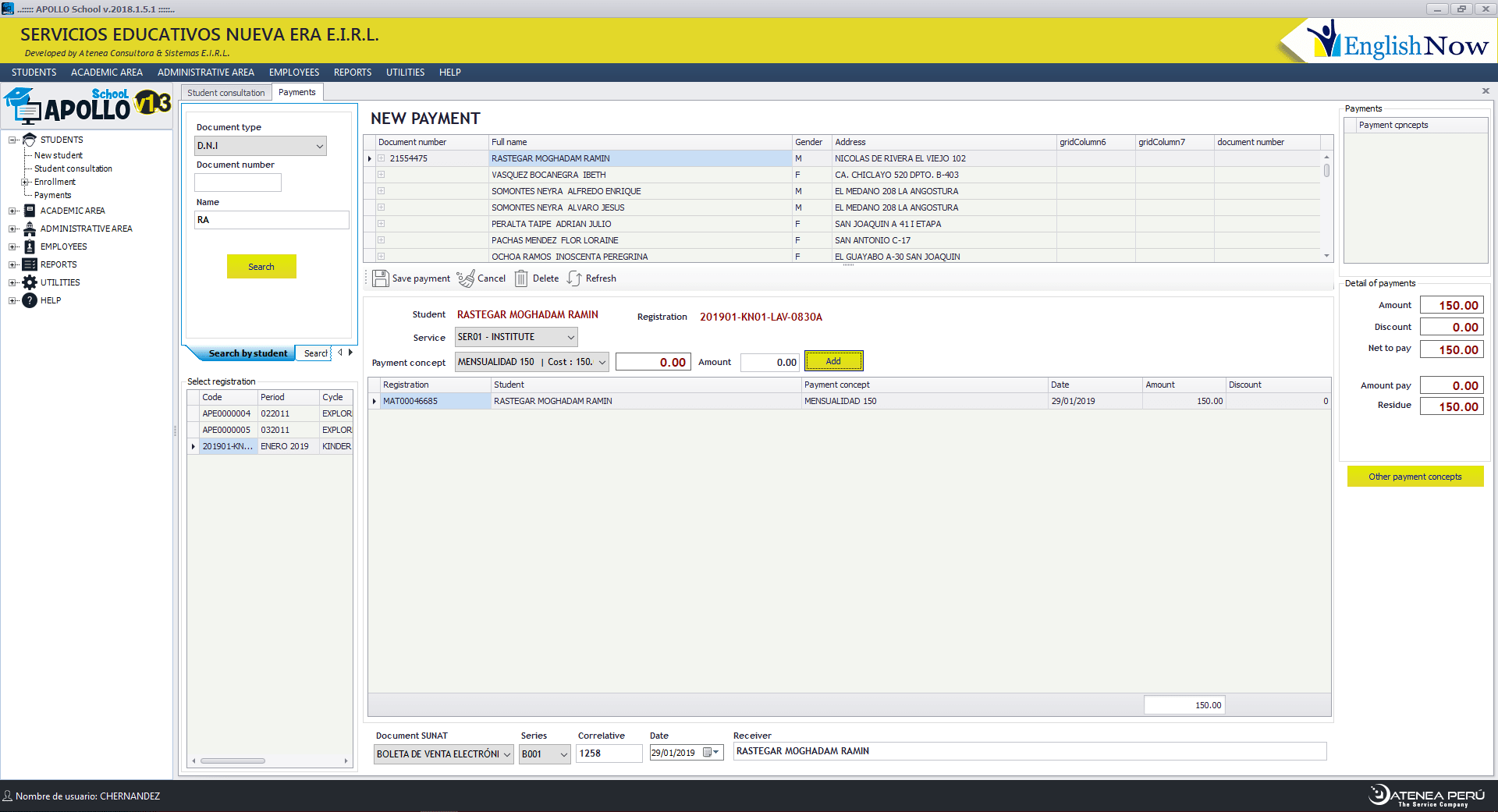Expand the Payment concept combo box

point(602,362)
